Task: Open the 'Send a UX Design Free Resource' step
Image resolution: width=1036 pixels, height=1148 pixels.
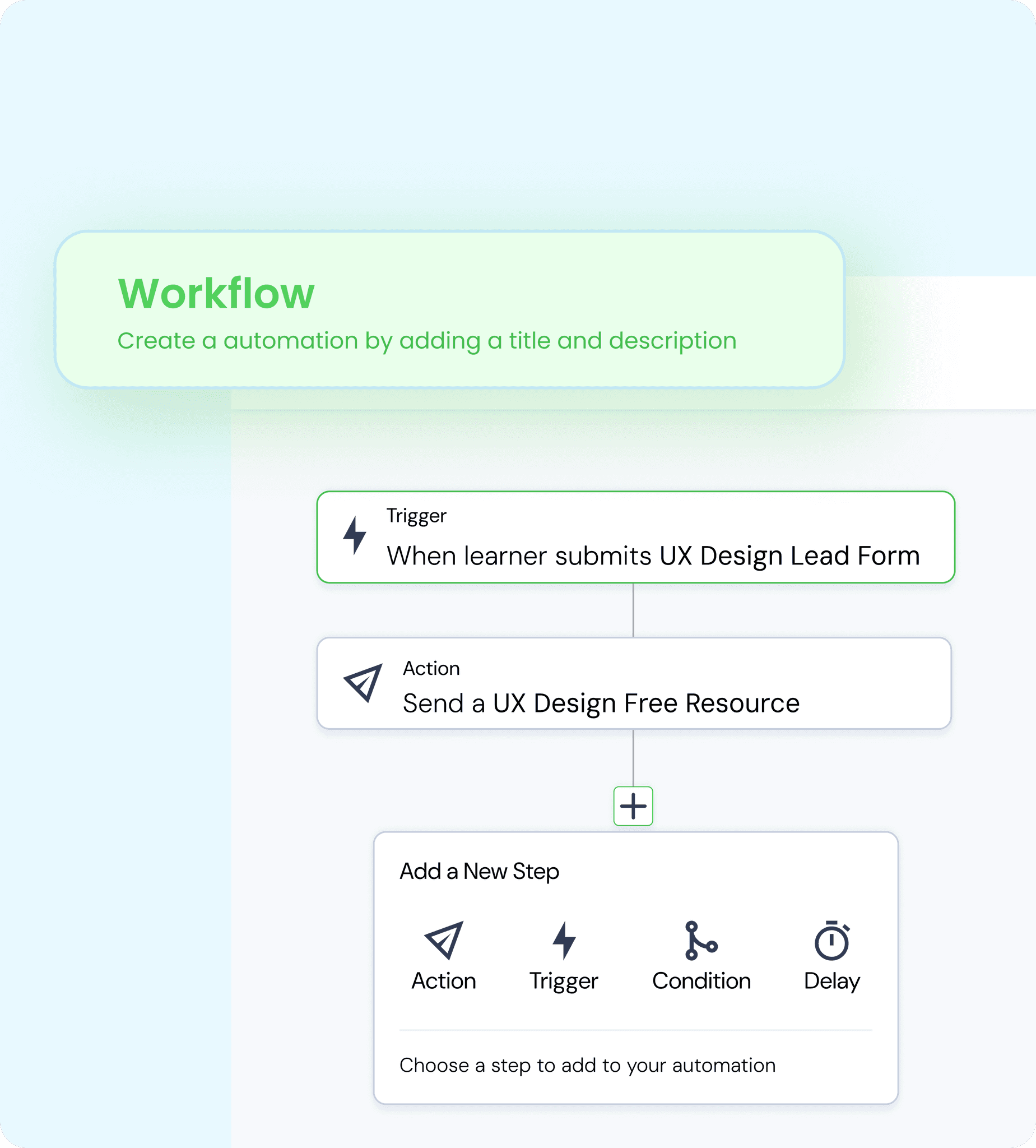Action: click(601, 703)
